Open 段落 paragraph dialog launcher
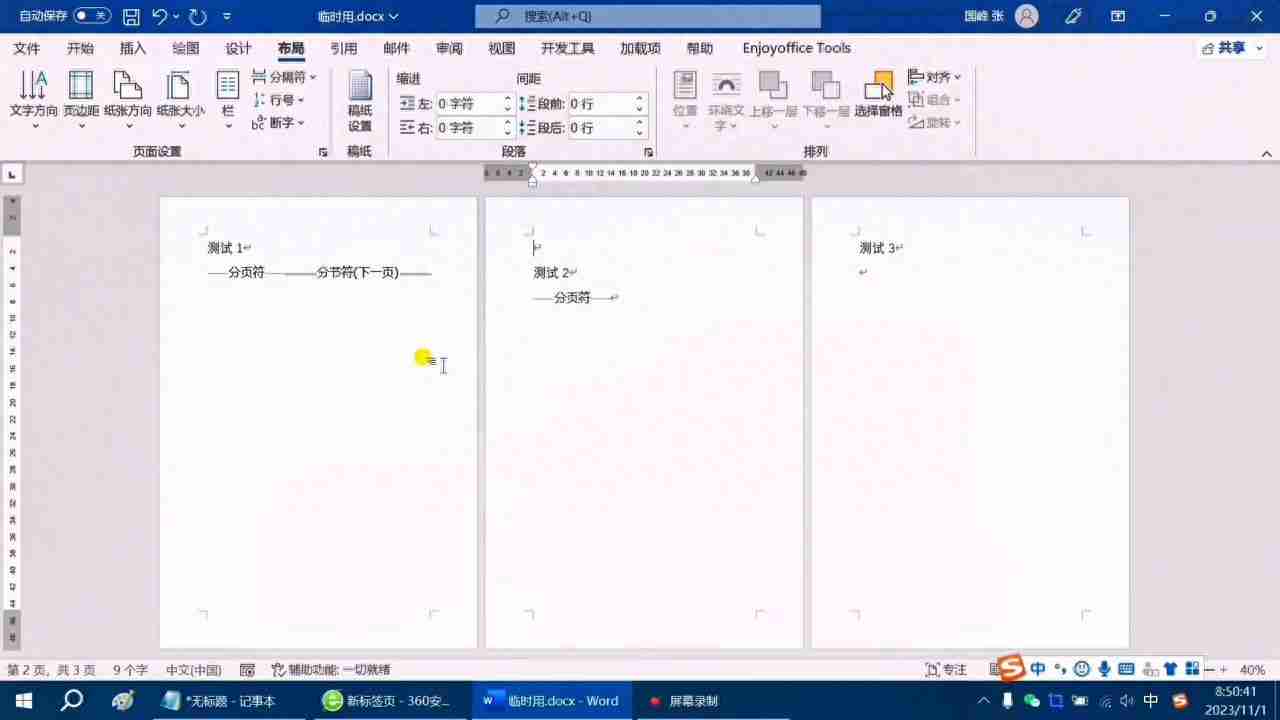Viewport: 1280px width, 720px height. click(x=648, y=152)
